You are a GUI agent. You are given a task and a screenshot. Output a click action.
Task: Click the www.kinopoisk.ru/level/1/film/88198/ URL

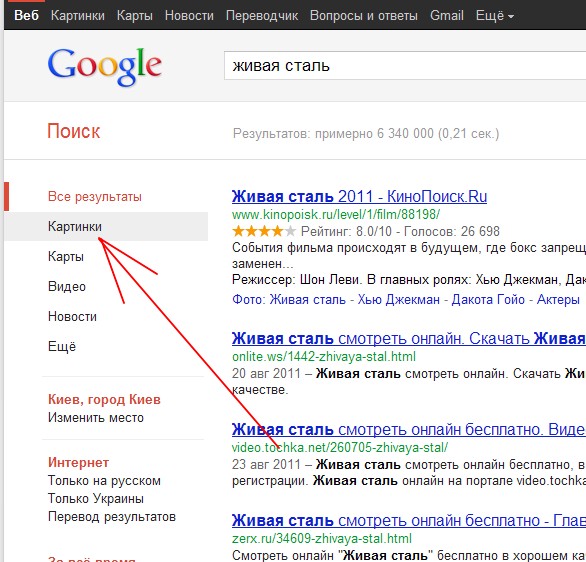click(336, 214)
